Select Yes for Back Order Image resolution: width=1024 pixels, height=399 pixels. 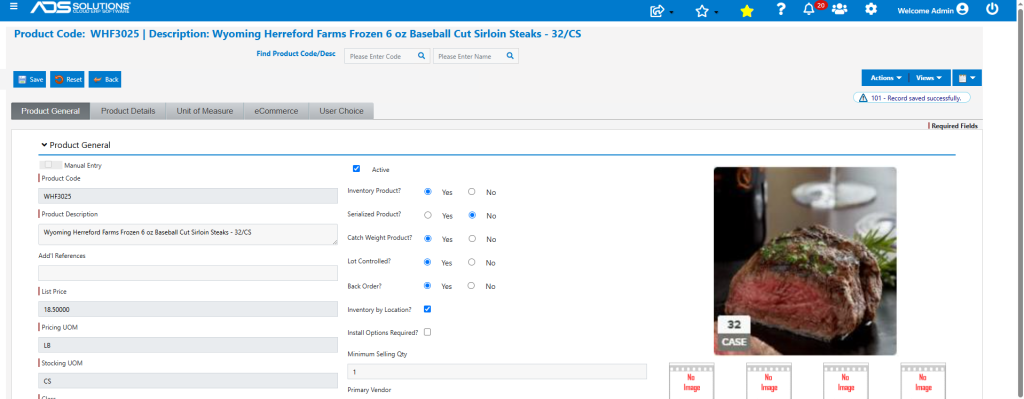tap(428, 285)
